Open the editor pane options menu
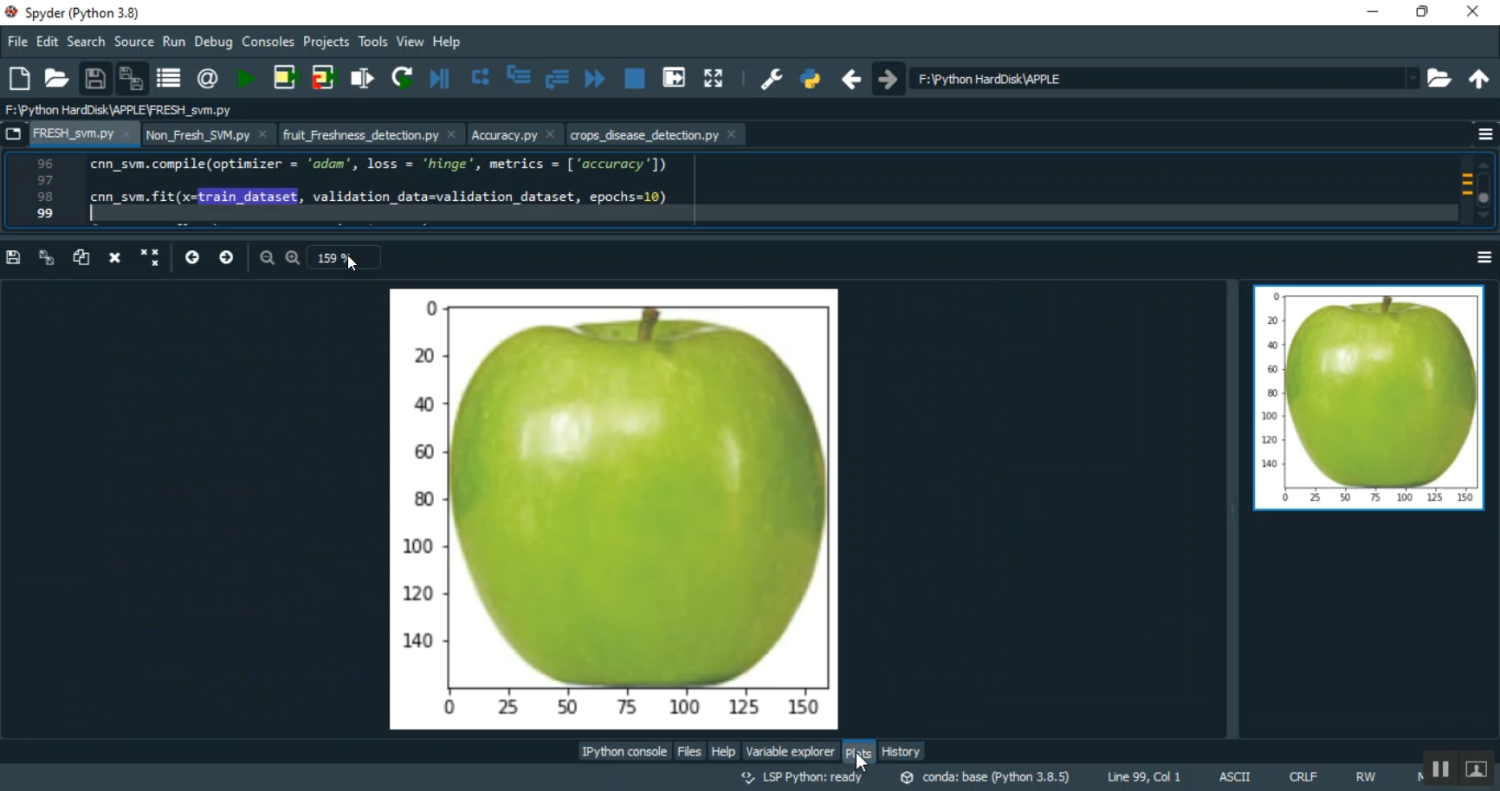 click(x=1485, y=135)
